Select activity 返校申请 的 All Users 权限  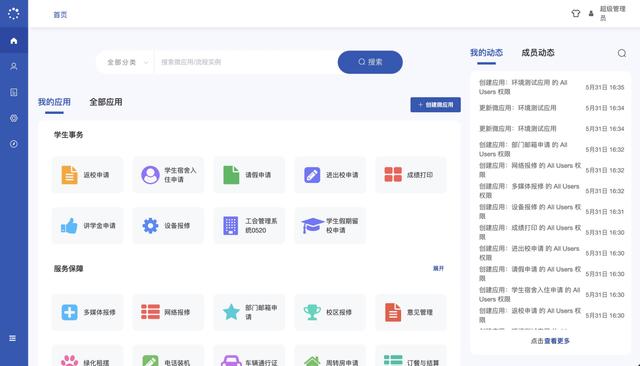click(551, 315)
